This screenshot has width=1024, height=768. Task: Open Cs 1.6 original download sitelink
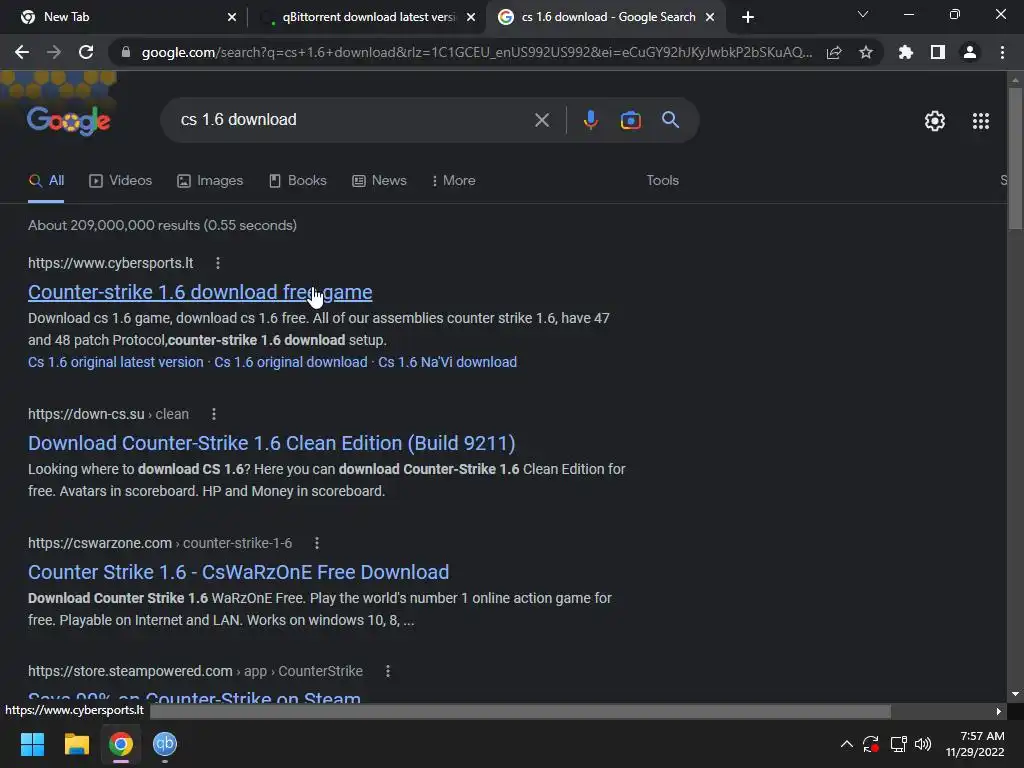pyautogui.click(x=291, y=362)
